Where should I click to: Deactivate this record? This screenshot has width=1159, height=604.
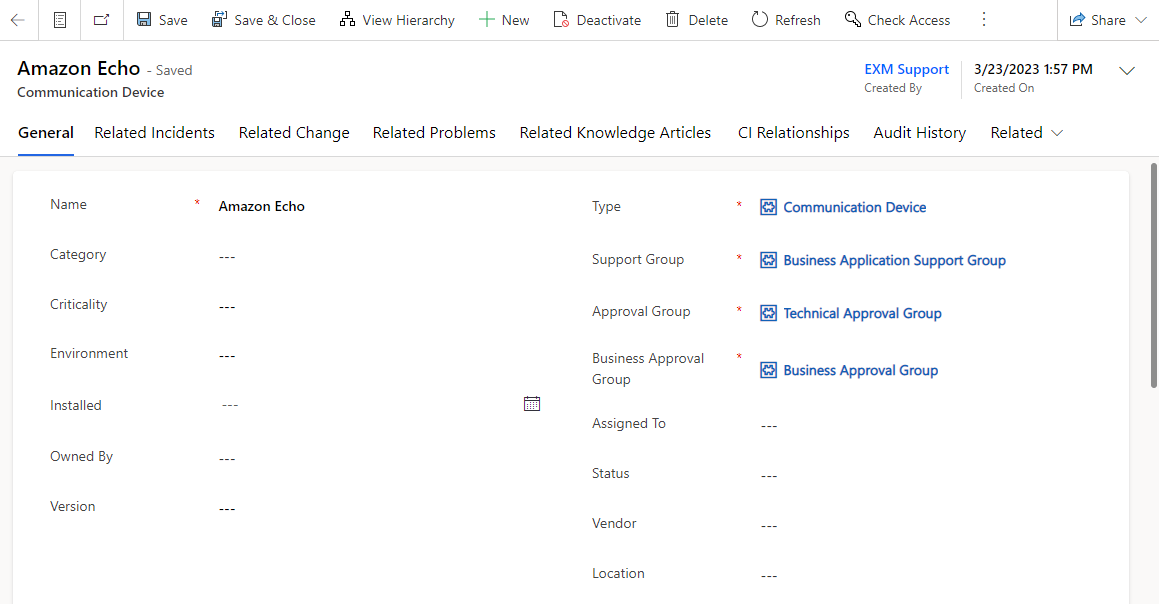[597, 20]
